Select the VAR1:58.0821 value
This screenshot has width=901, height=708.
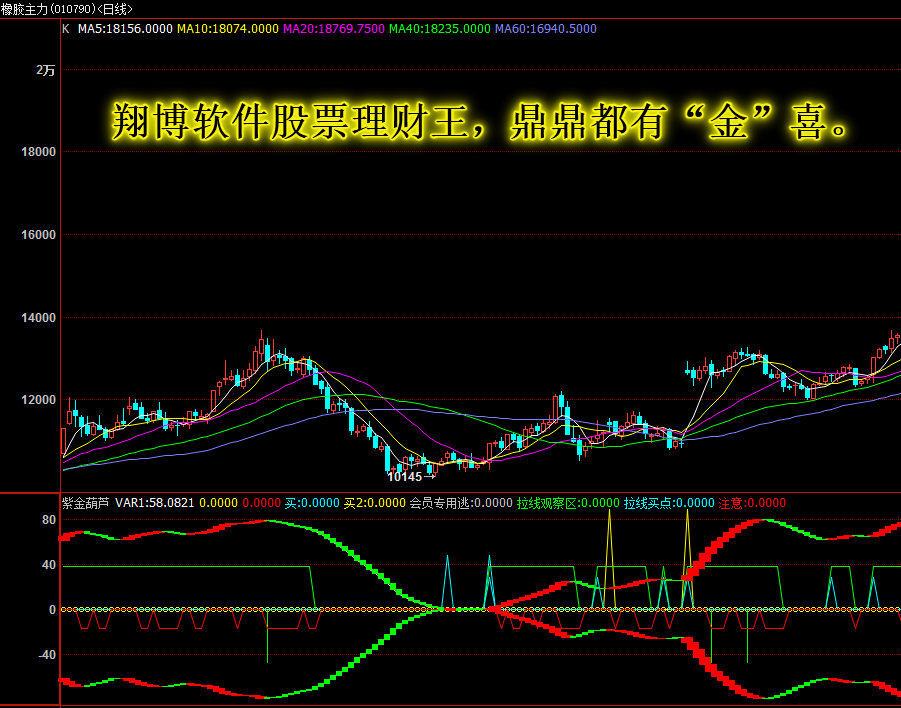coord(155,503)
